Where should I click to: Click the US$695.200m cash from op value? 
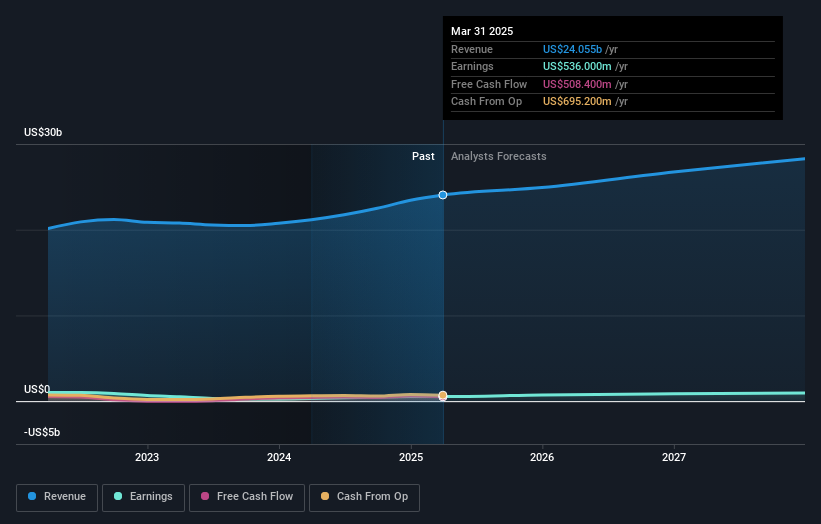577,102
